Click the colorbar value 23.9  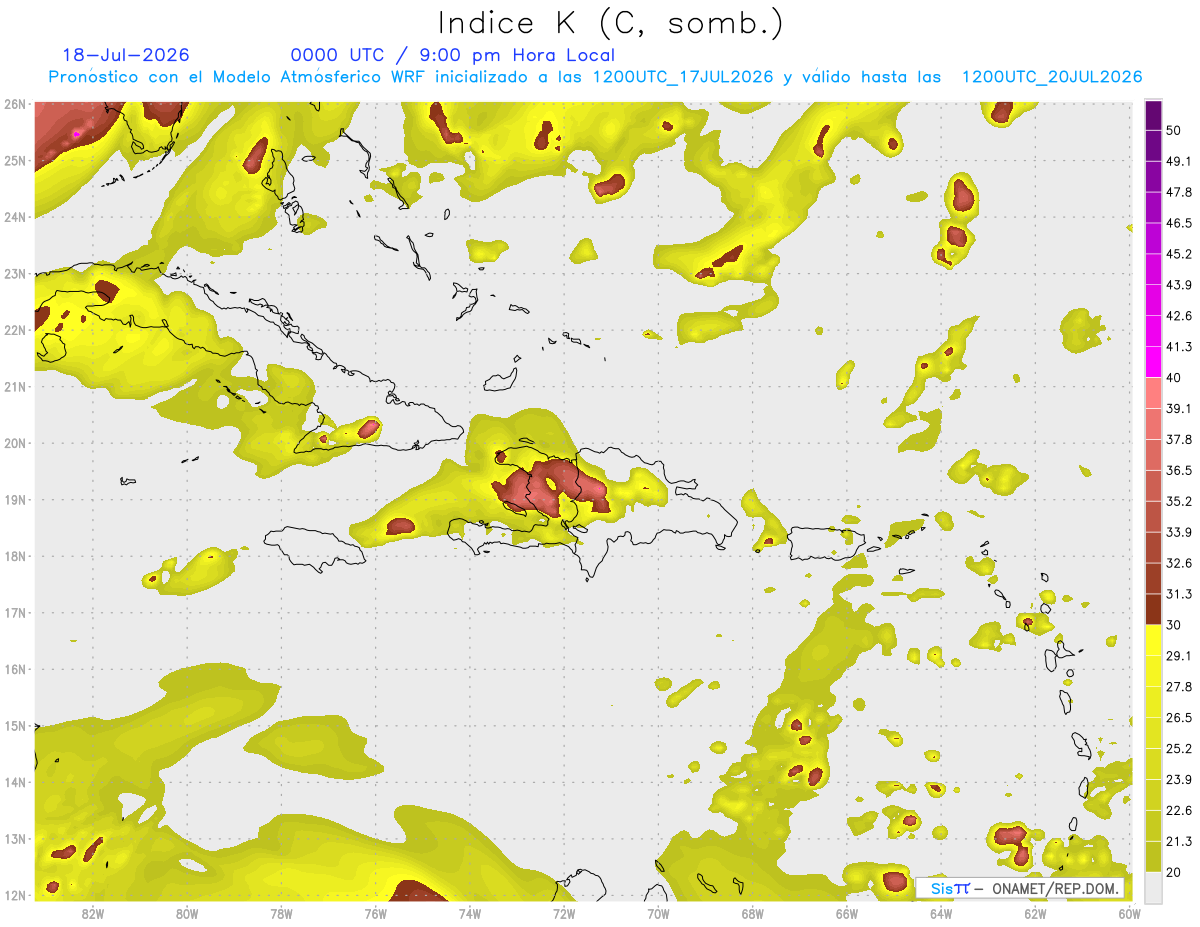coord(1179,780)
